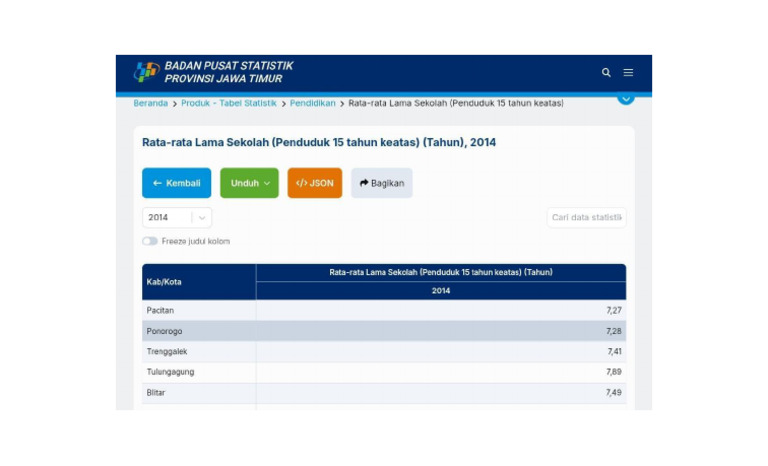The image size is (768, 466).
Task: Click the BPS logo icon
Action: coord(146,72)
